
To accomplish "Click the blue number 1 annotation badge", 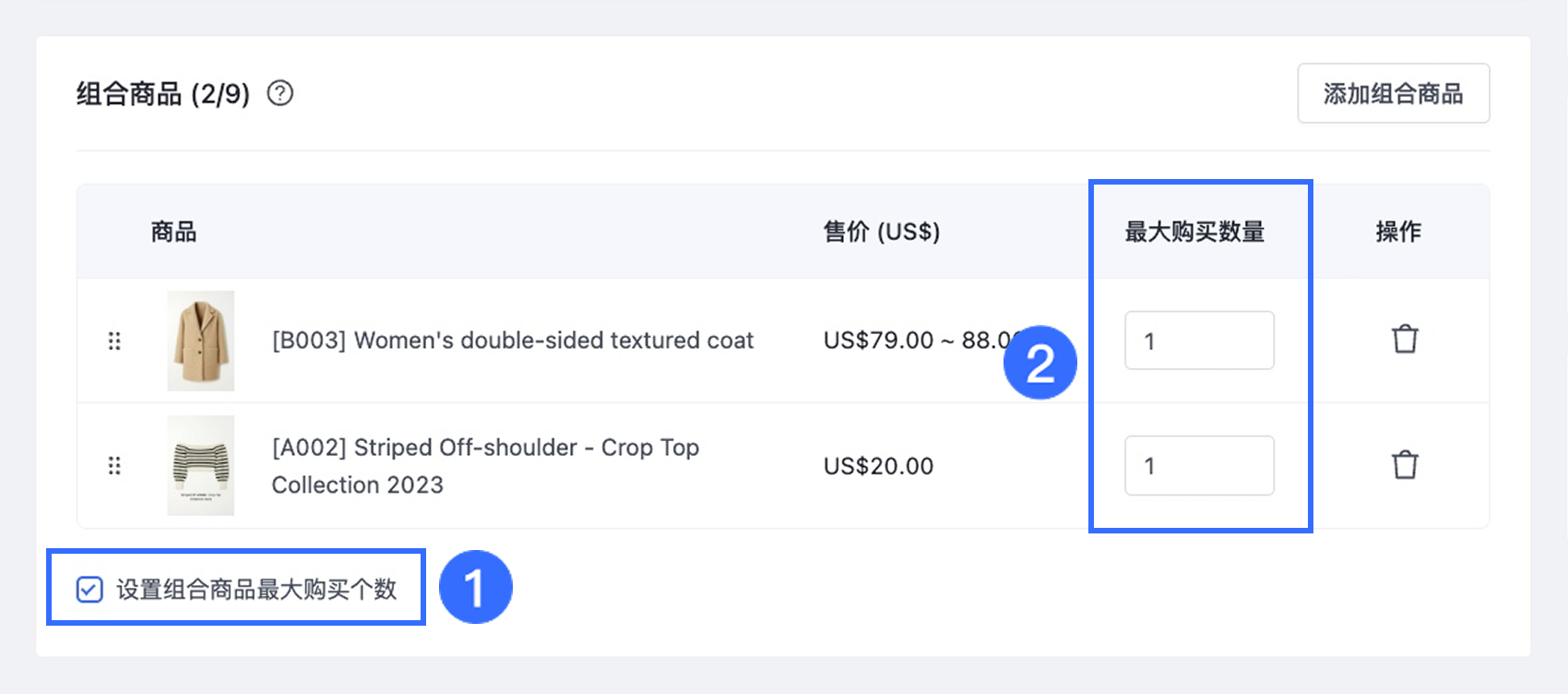I will pyautogui.click(x=475, y=588).
